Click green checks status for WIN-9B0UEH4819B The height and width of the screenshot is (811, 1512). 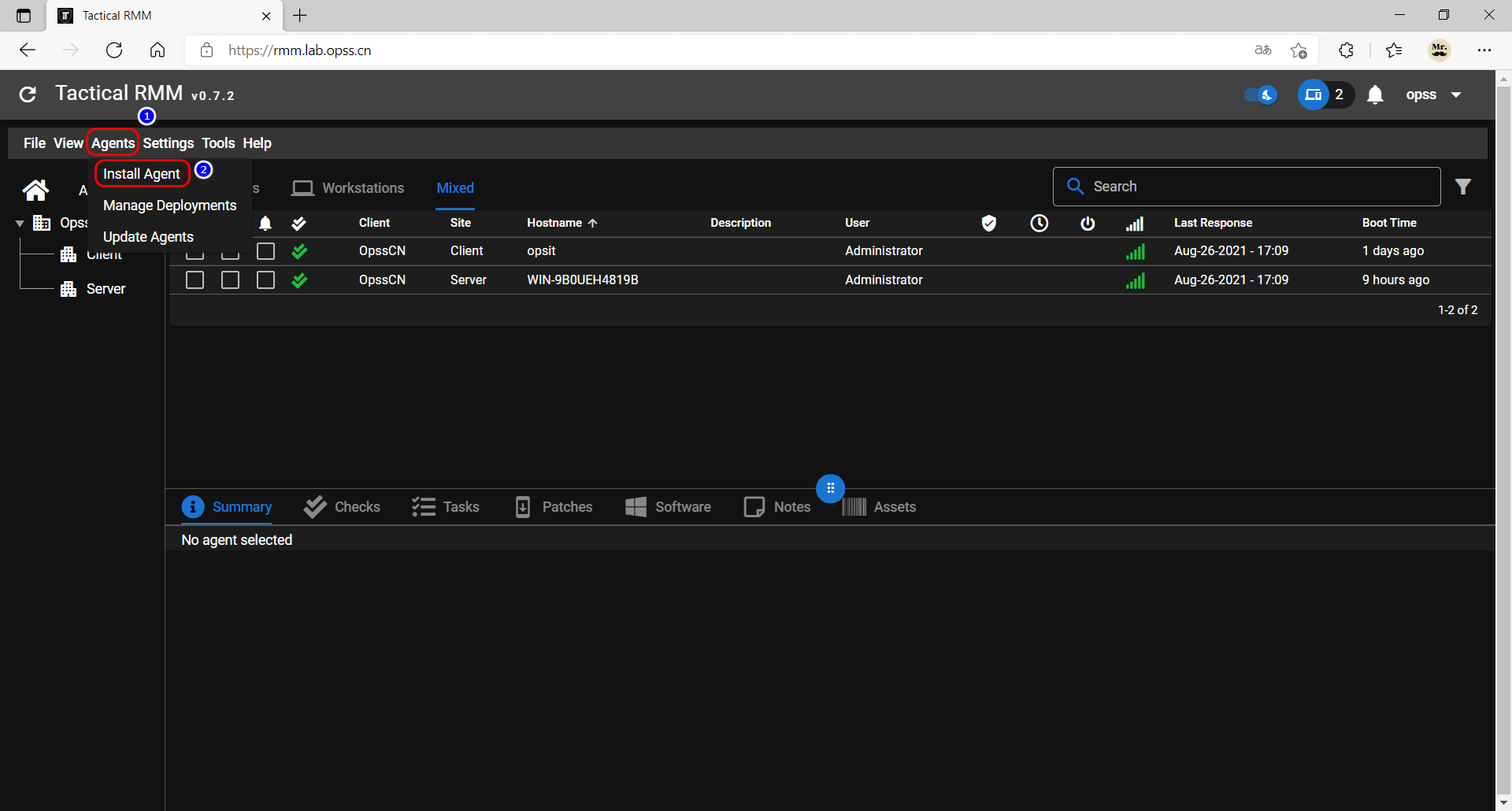coord(299,280)
